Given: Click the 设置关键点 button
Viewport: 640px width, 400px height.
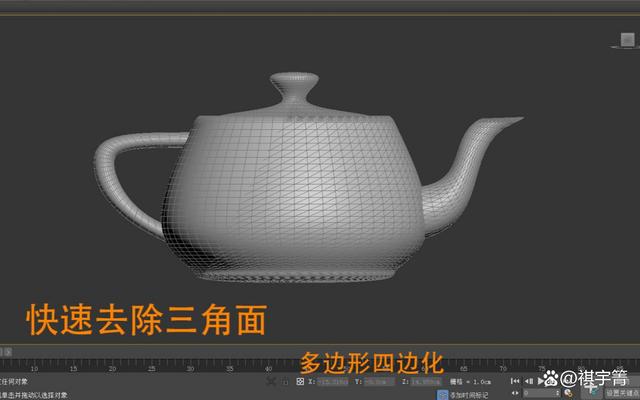Looking at the screenshot, I should point(622,393).
